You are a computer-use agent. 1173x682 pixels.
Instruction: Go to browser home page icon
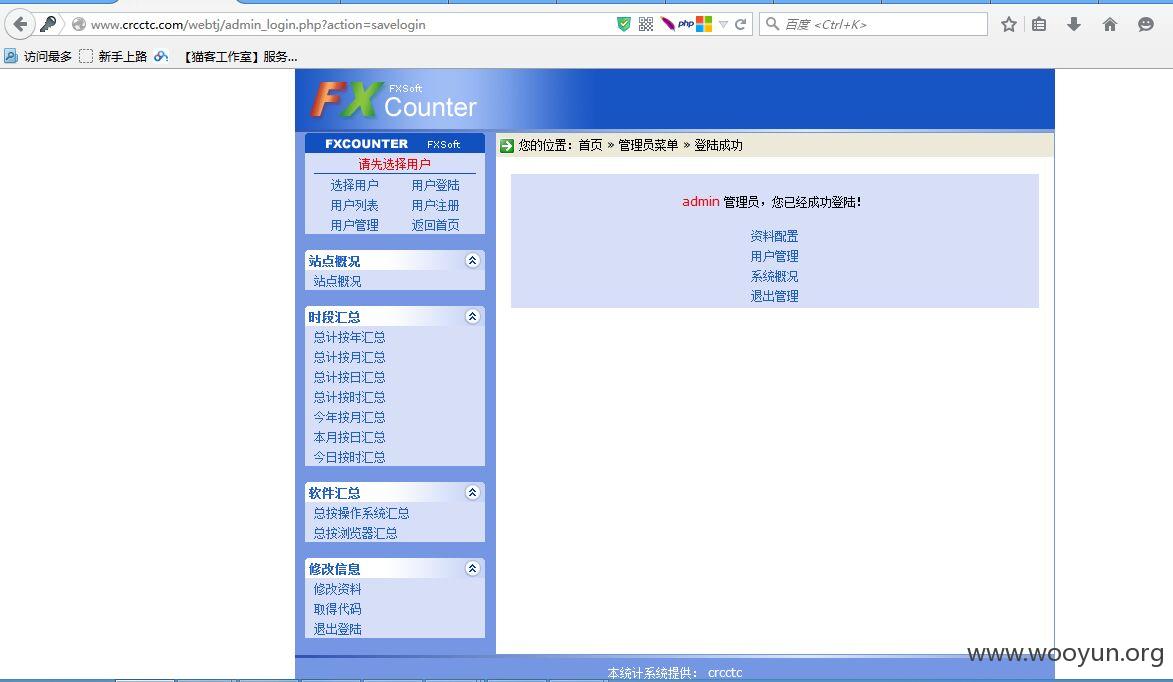1109,25
